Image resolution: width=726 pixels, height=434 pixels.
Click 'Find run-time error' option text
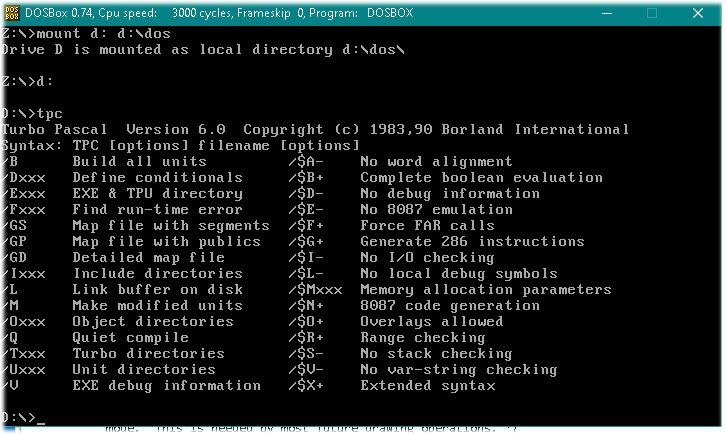click(x=157, y=209)
